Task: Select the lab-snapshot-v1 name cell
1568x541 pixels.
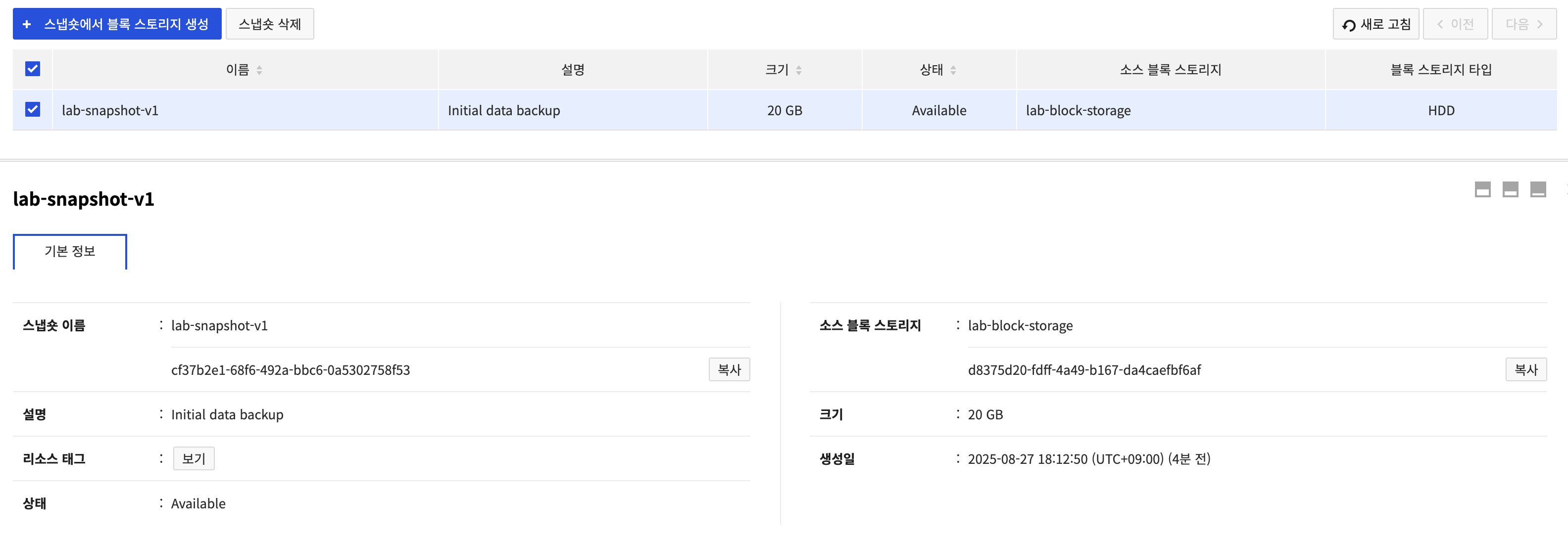Action: [x=110, y=111]
